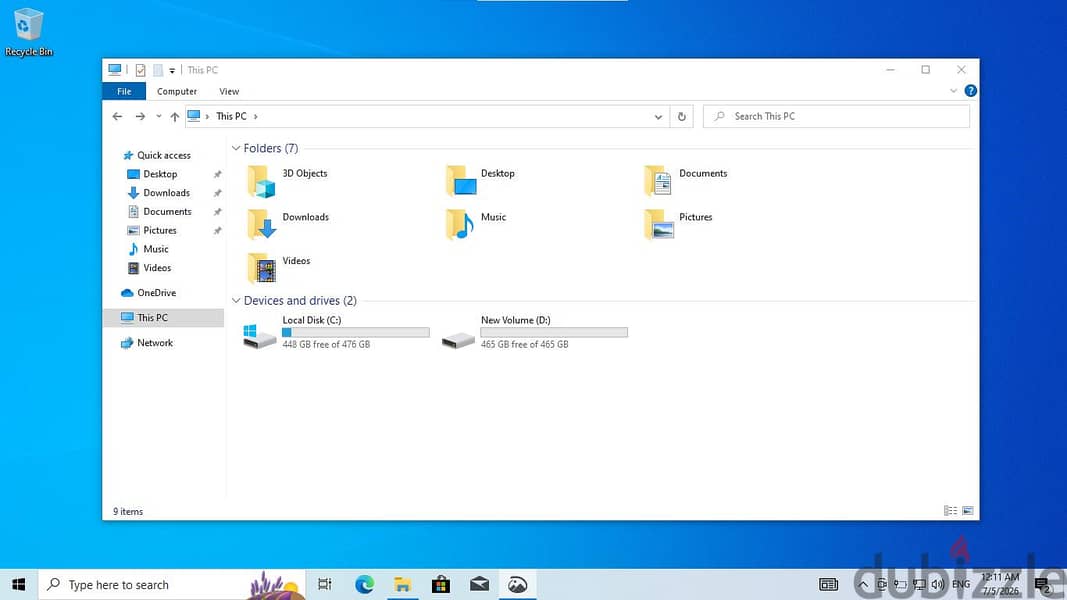Open the Pictures folder in Folders group

(678, 224)
